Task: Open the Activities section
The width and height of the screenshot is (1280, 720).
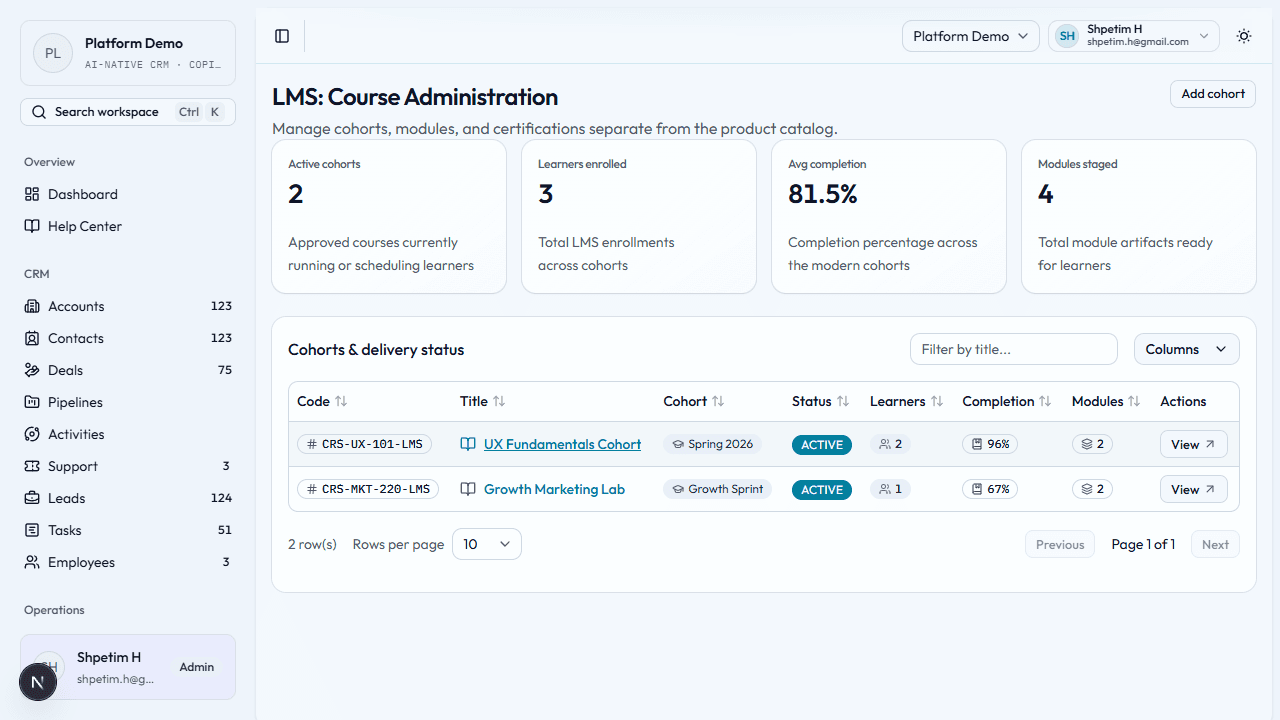Action: pos(77,434)
